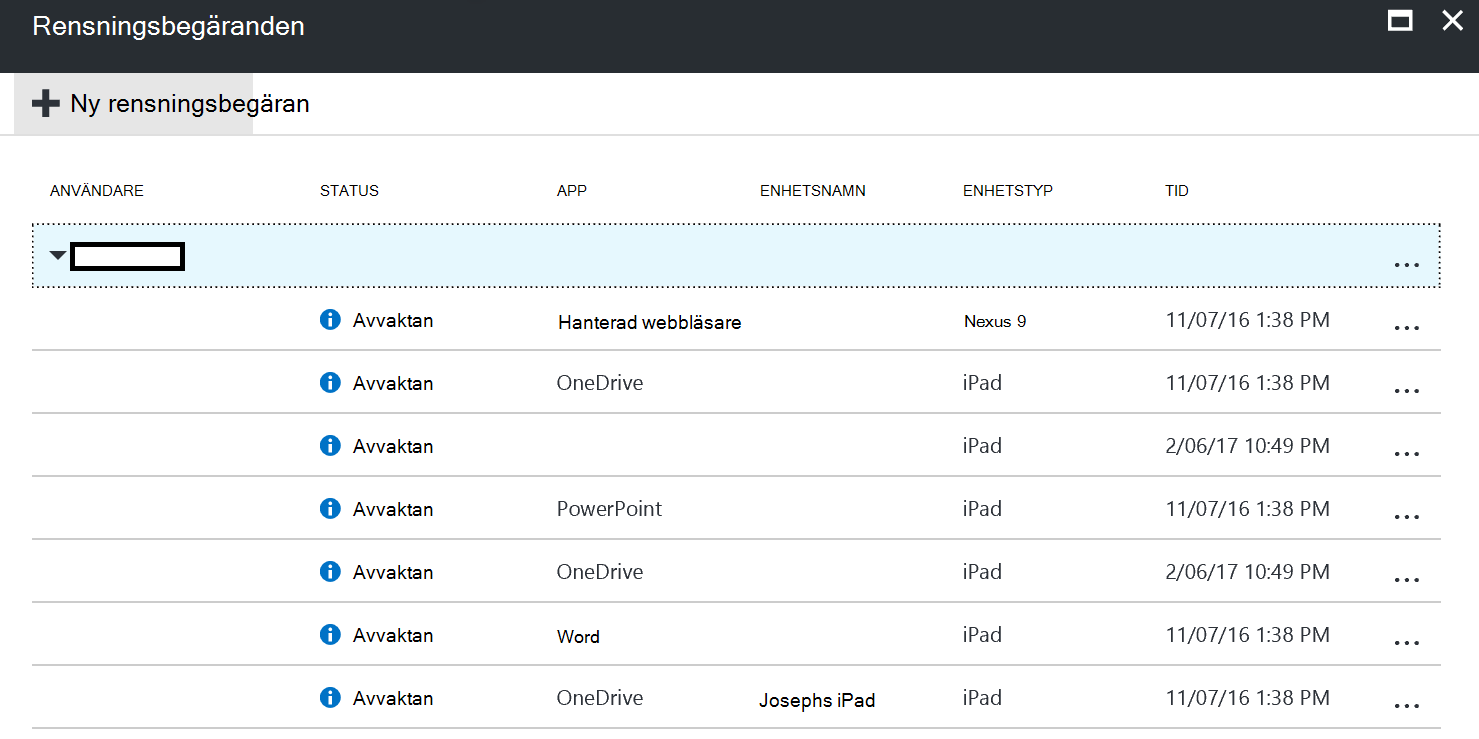The image size is (1479, 739).
Task: Collapse the user group with the triangle arrow
Action: (x=58, y=256)
